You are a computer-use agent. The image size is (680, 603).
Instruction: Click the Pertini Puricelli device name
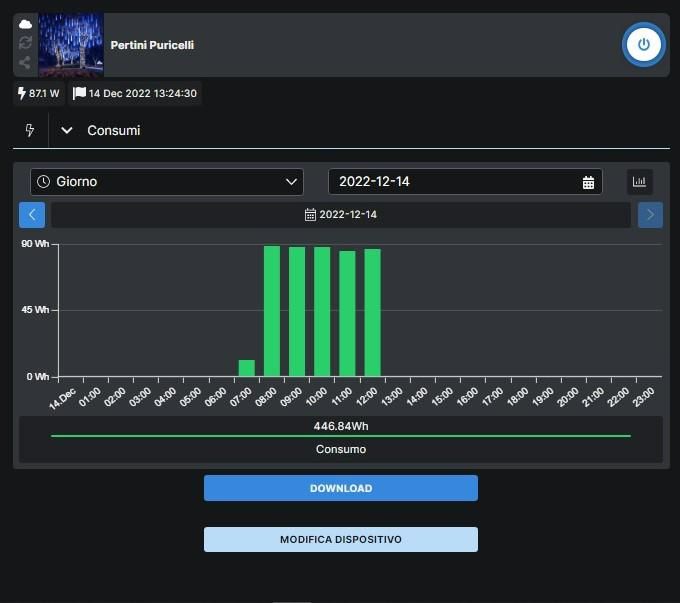pos(152,45)
